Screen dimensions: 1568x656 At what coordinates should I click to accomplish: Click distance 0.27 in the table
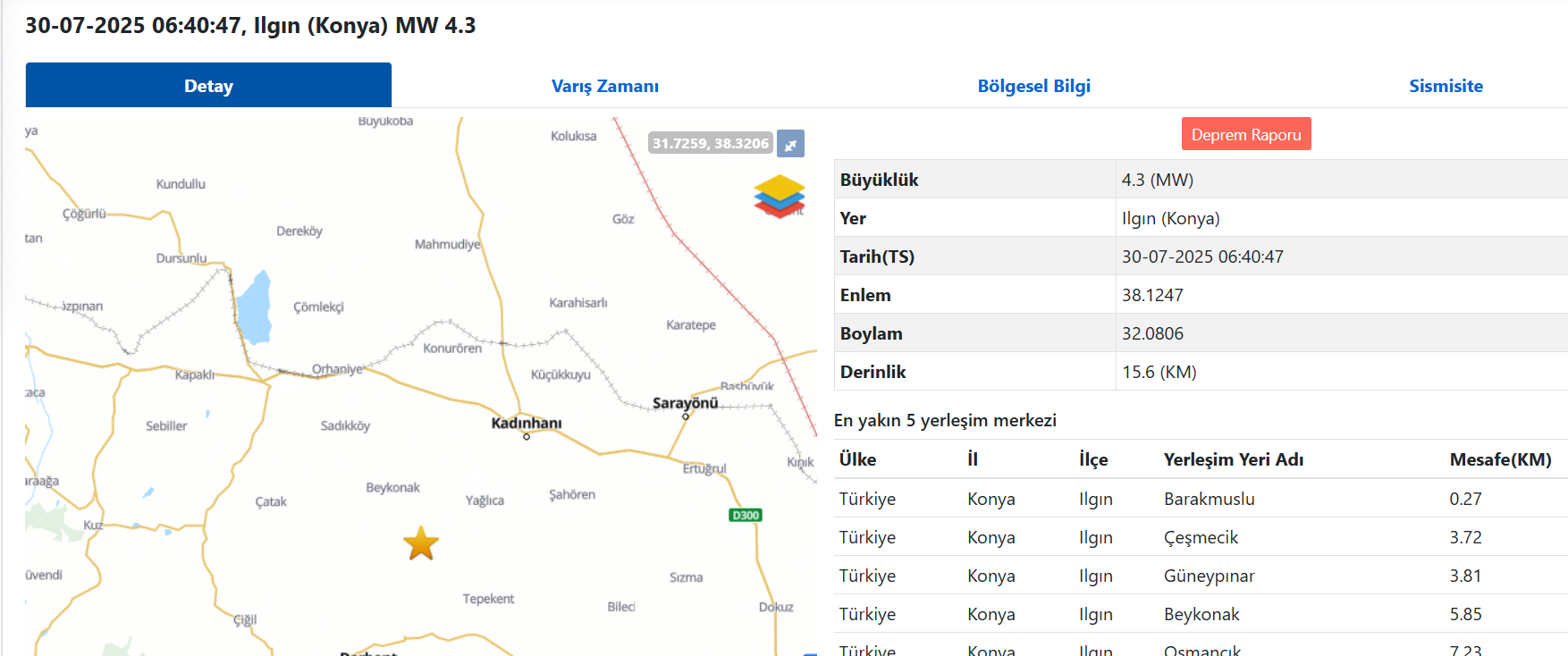tap(1465, 499)
